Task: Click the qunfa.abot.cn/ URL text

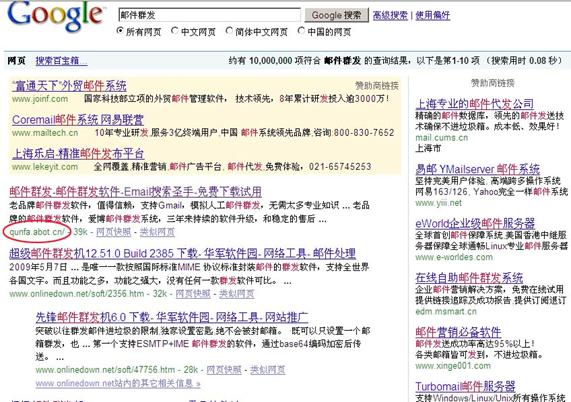Action: click(37, 232)
